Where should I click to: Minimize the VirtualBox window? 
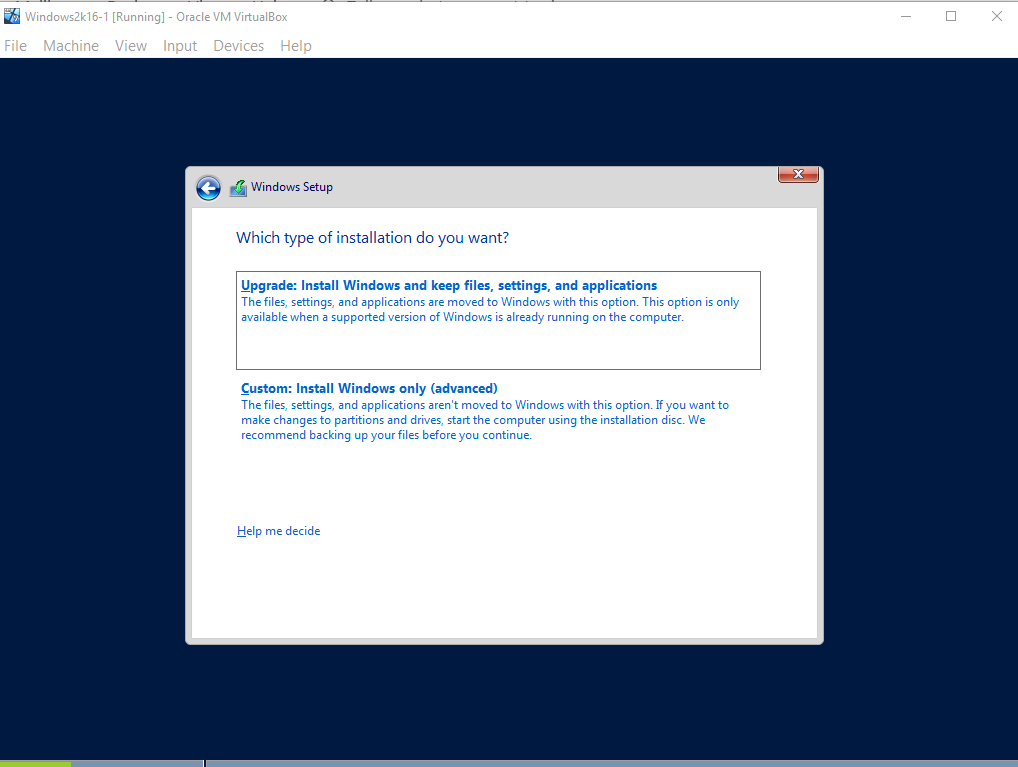coord(906,16)
